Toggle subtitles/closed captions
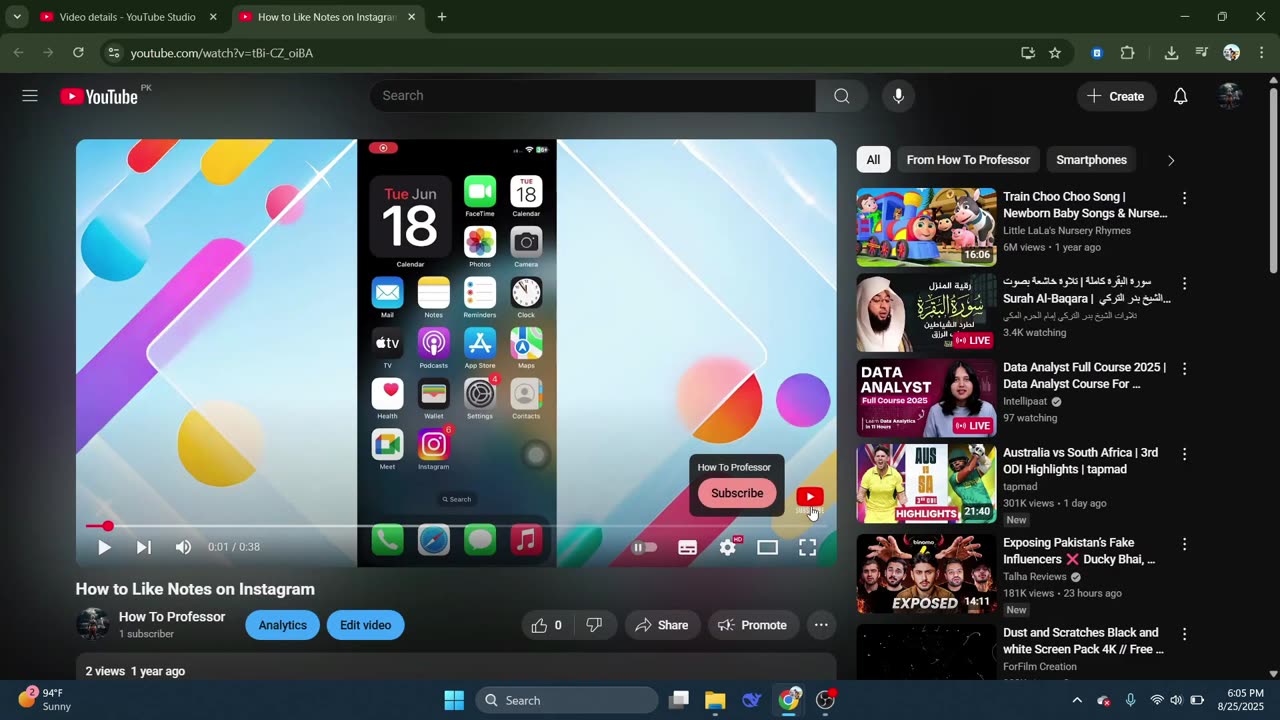This screenshot has height=720, width=1280. pos(688,547)
